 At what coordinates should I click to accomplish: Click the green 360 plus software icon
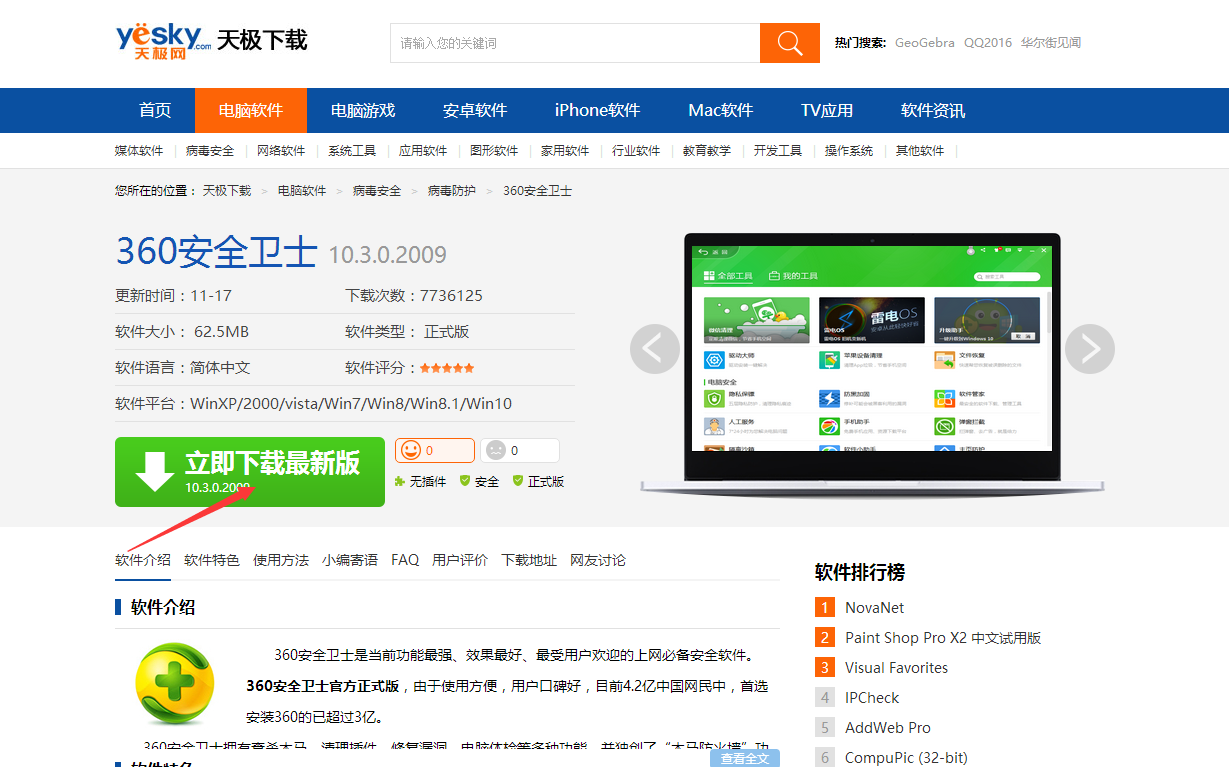pos(175,684)
